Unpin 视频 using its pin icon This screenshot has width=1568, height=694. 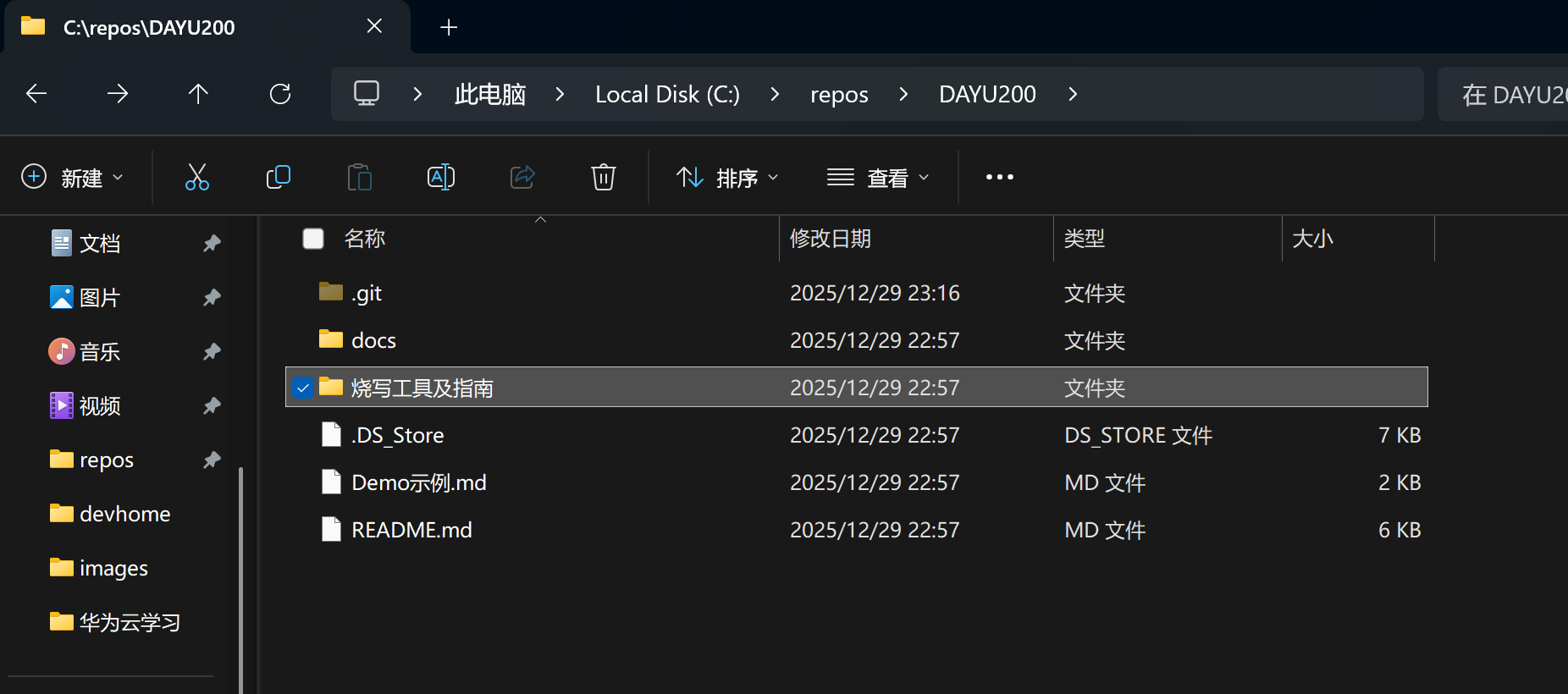[212, 406]
